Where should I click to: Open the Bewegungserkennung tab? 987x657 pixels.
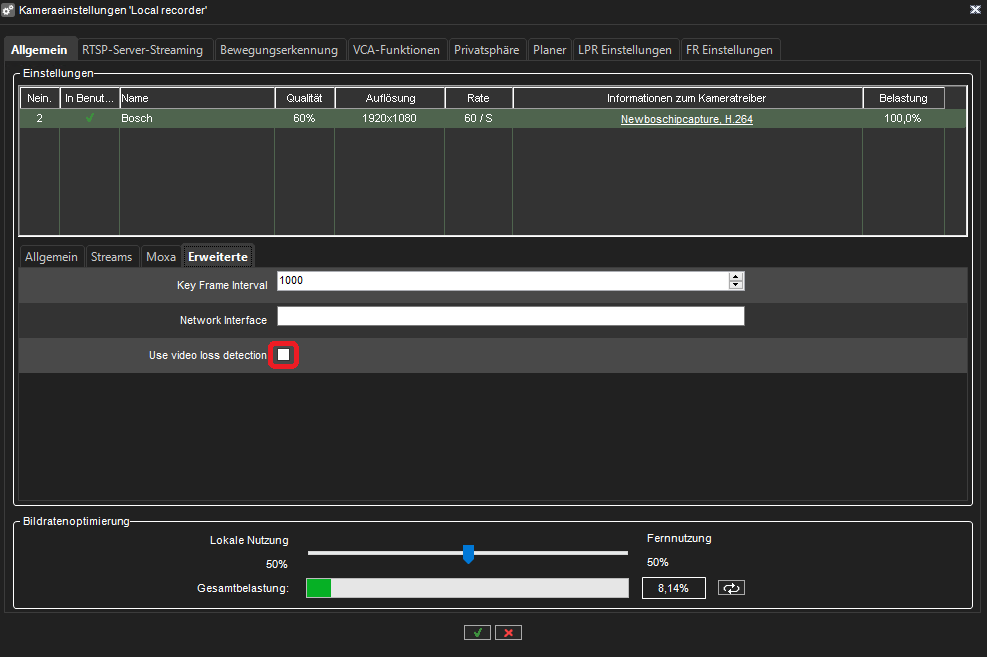pyautogui.click(x=279, y=50)
